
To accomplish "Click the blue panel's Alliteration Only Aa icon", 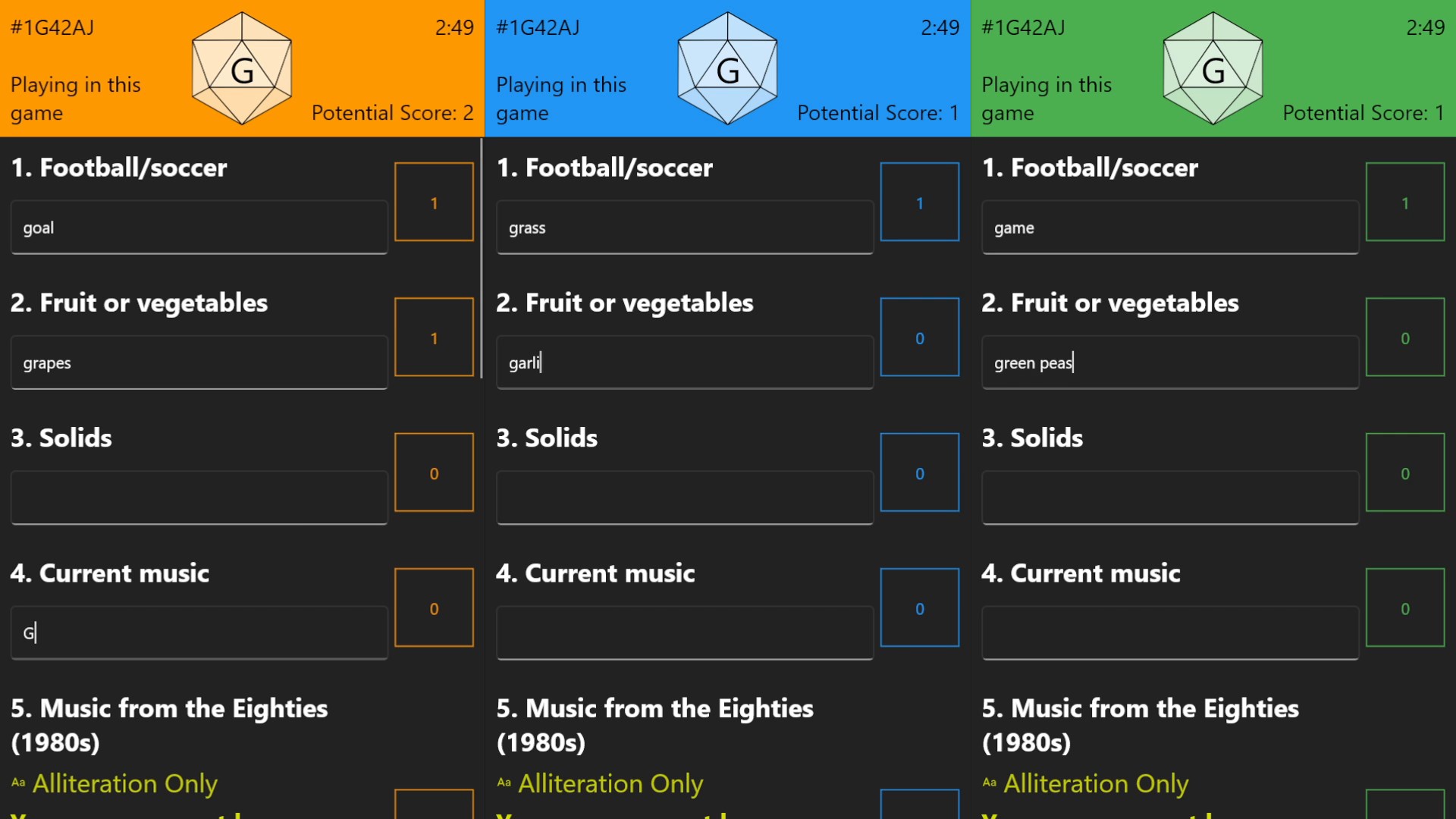I will [x=504, y=783].
